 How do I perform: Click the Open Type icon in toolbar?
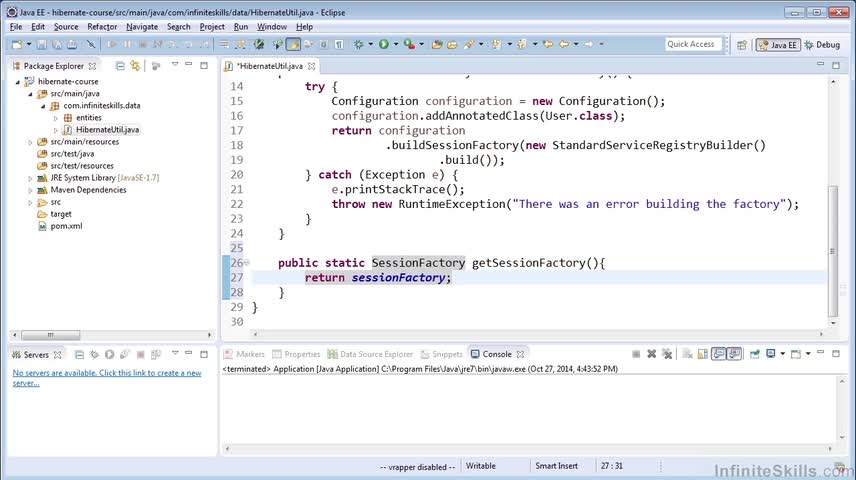pyautogui.click(x=437, y=44)
